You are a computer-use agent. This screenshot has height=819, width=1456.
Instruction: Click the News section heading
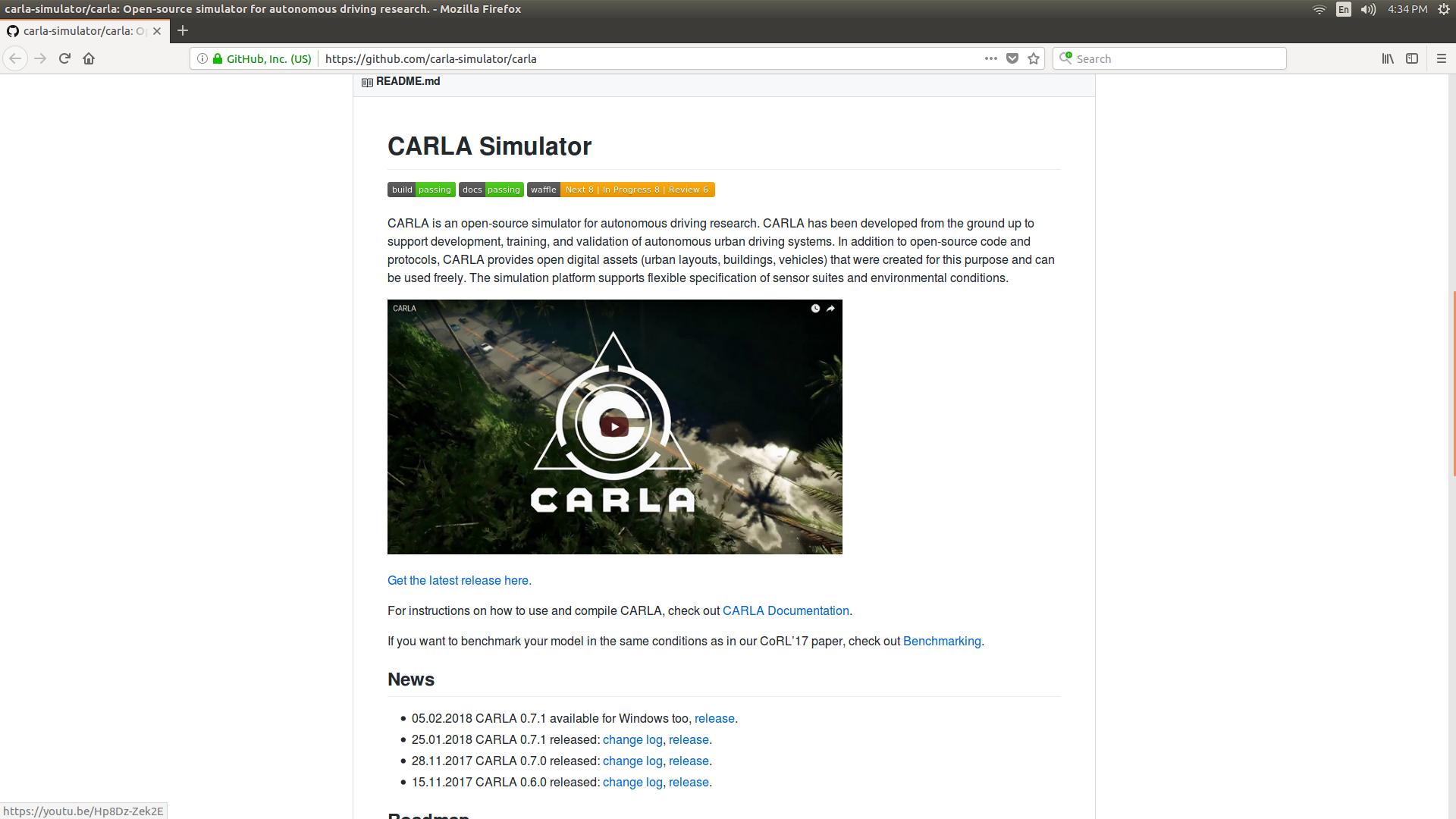(411, 679)
